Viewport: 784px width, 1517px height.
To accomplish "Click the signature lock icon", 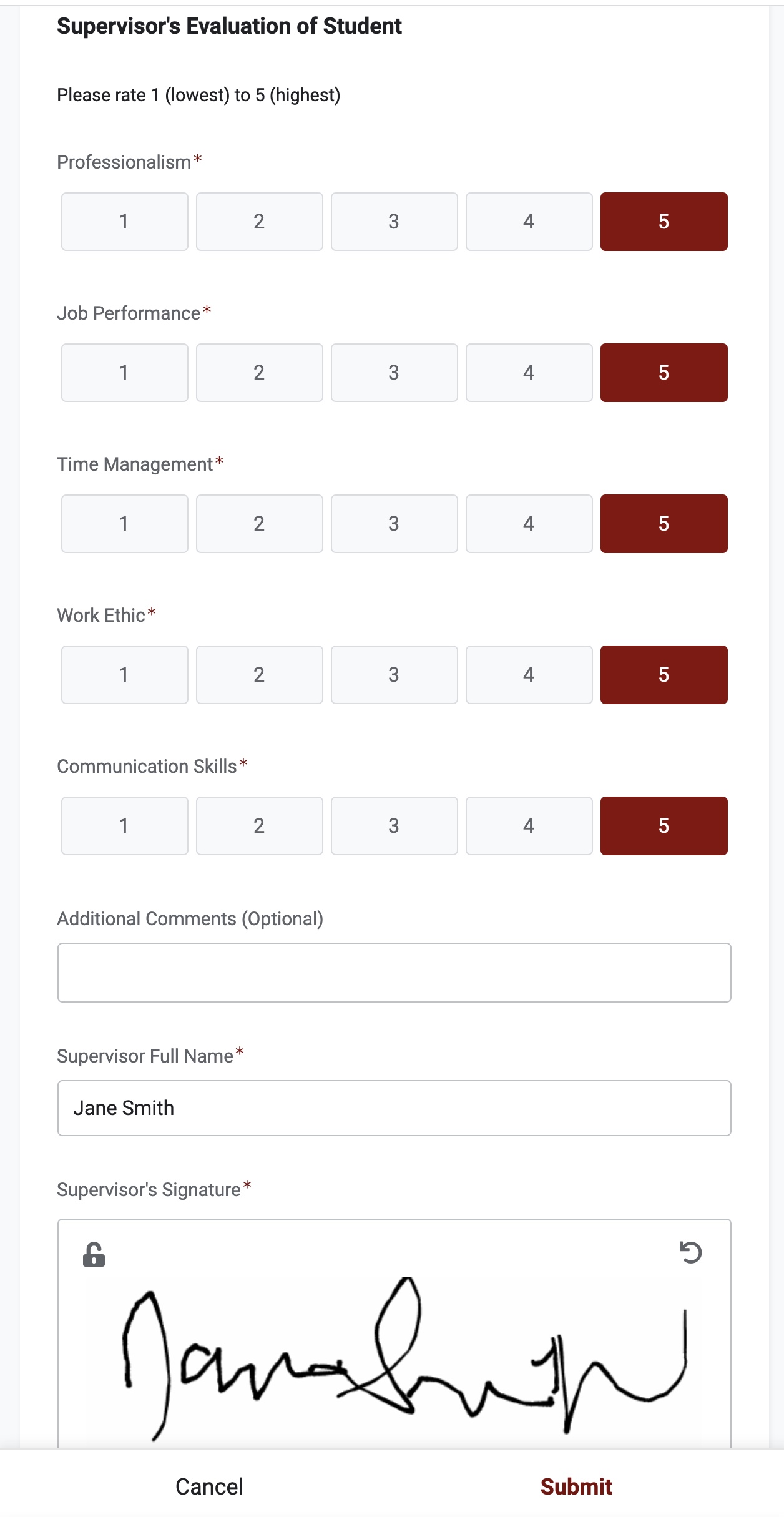I will pos(94,1254).
